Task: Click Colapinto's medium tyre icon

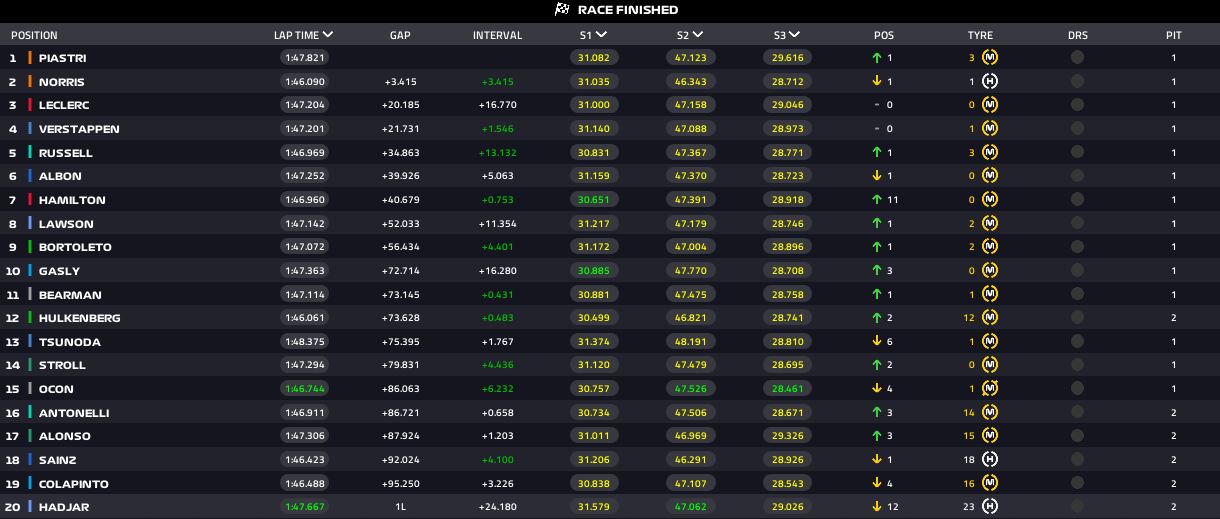Action: [x=990, y=484]
